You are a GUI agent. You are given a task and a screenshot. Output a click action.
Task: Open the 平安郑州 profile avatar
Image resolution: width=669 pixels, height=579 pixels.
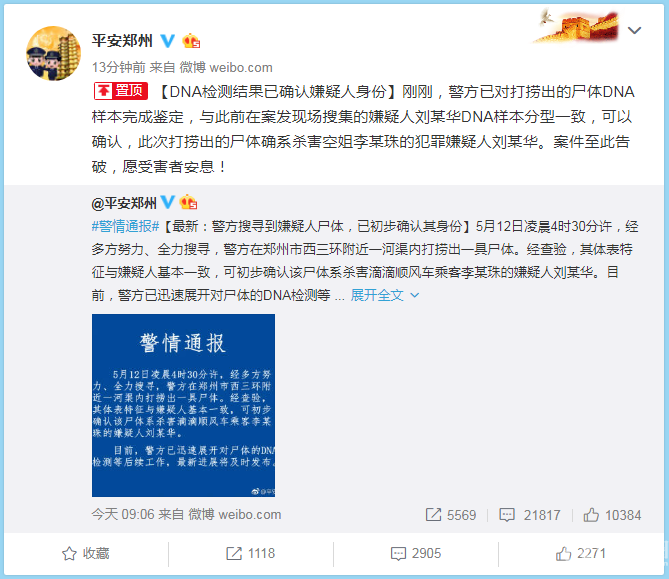[53, 53]
